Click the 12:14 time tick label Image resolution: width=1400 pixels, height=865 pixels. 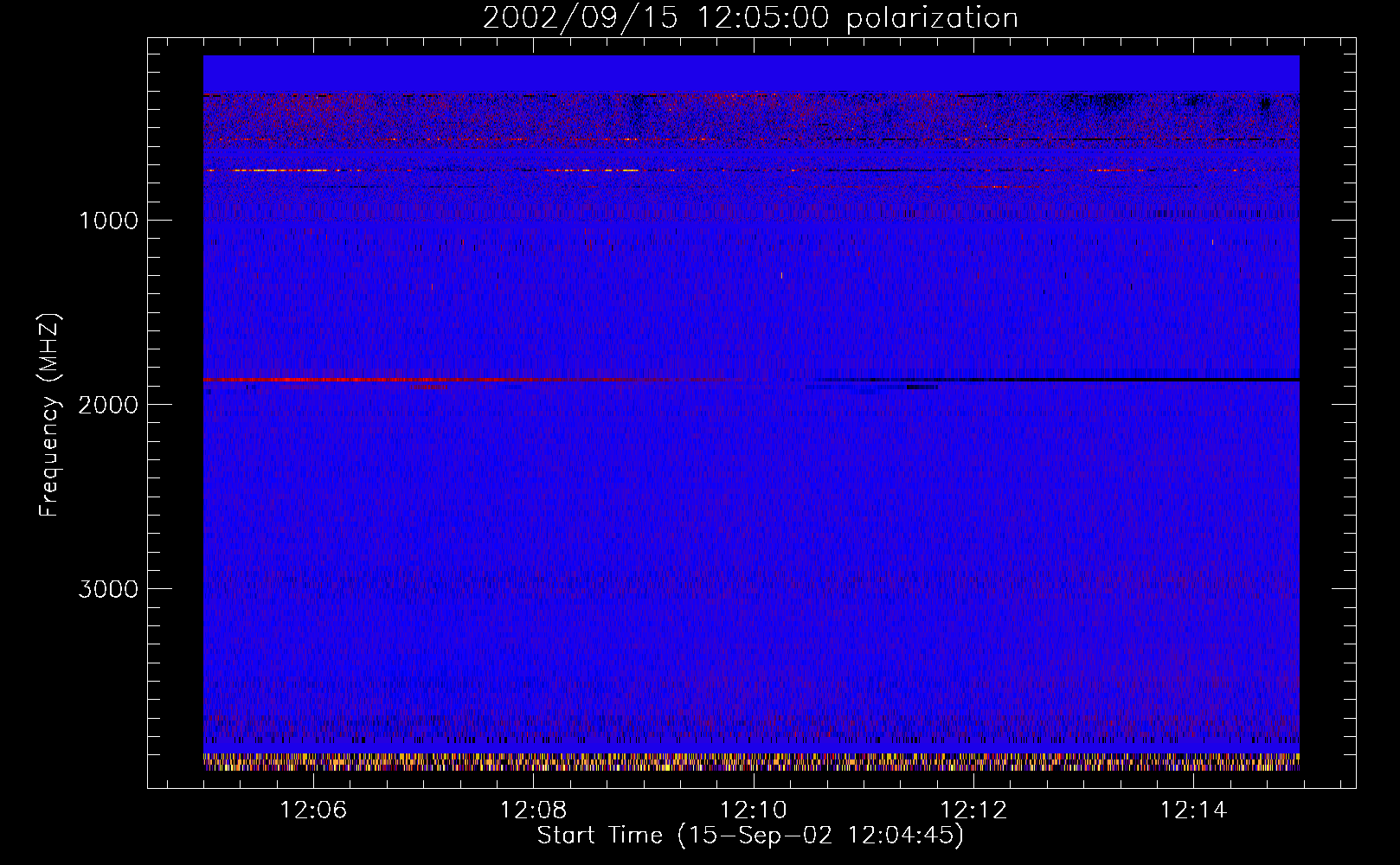pyautogui.click(x=1193, y=811)
